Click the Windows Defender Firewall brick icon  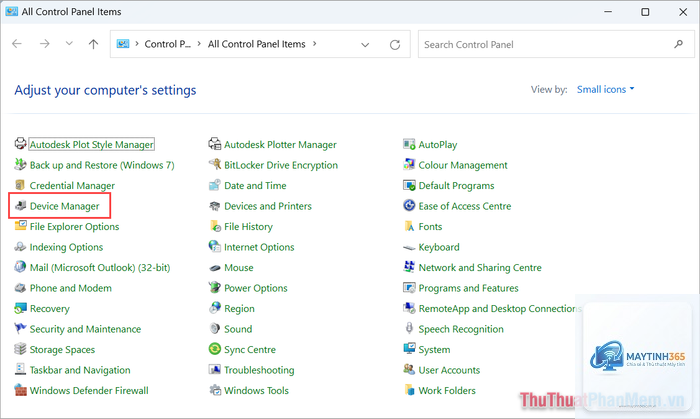coord(21,390)
